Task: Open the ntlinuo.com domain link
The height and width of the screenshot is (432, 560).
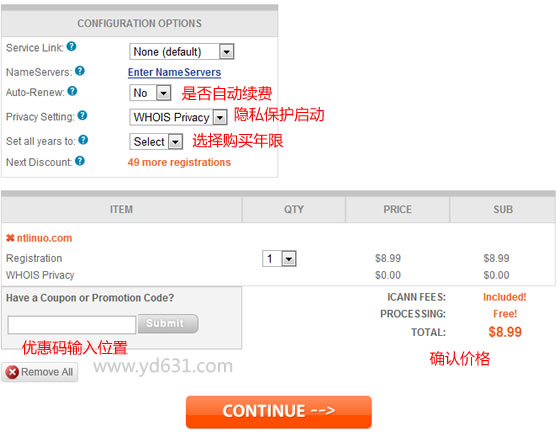Action: click(44, 238)
